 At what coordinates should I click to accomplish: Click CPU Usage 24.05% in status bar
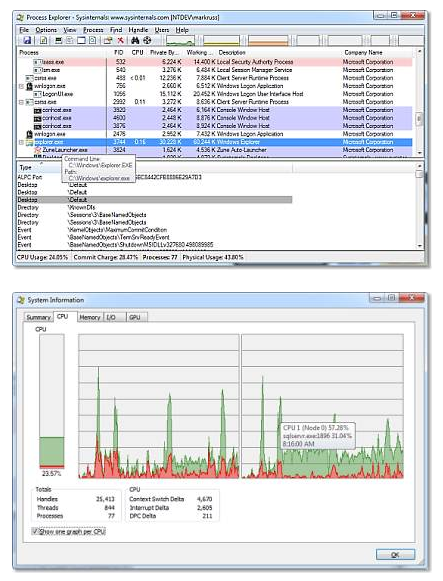[x=43, y=257]
